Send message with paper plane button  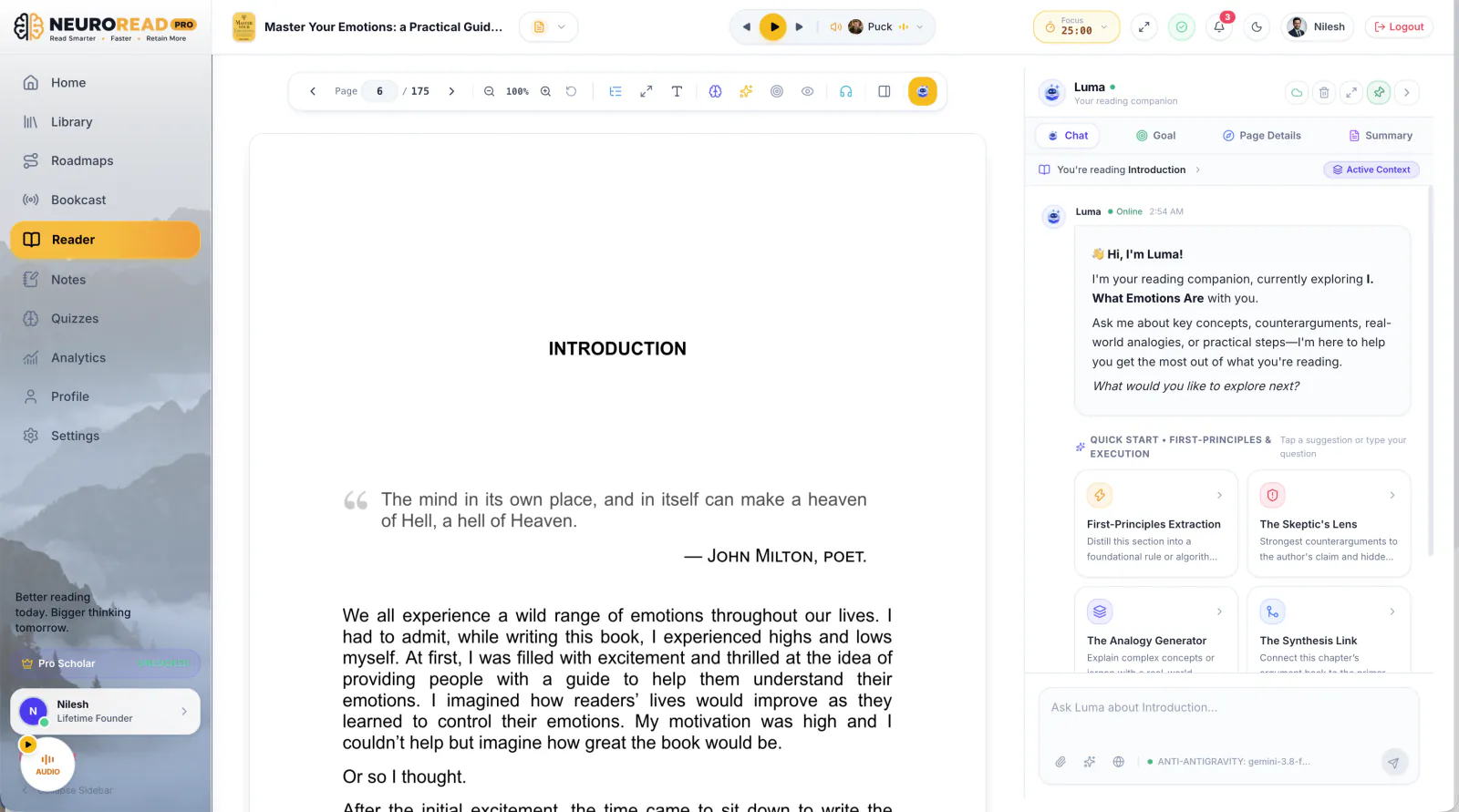pyautogui.click(x=1393, y=762)
